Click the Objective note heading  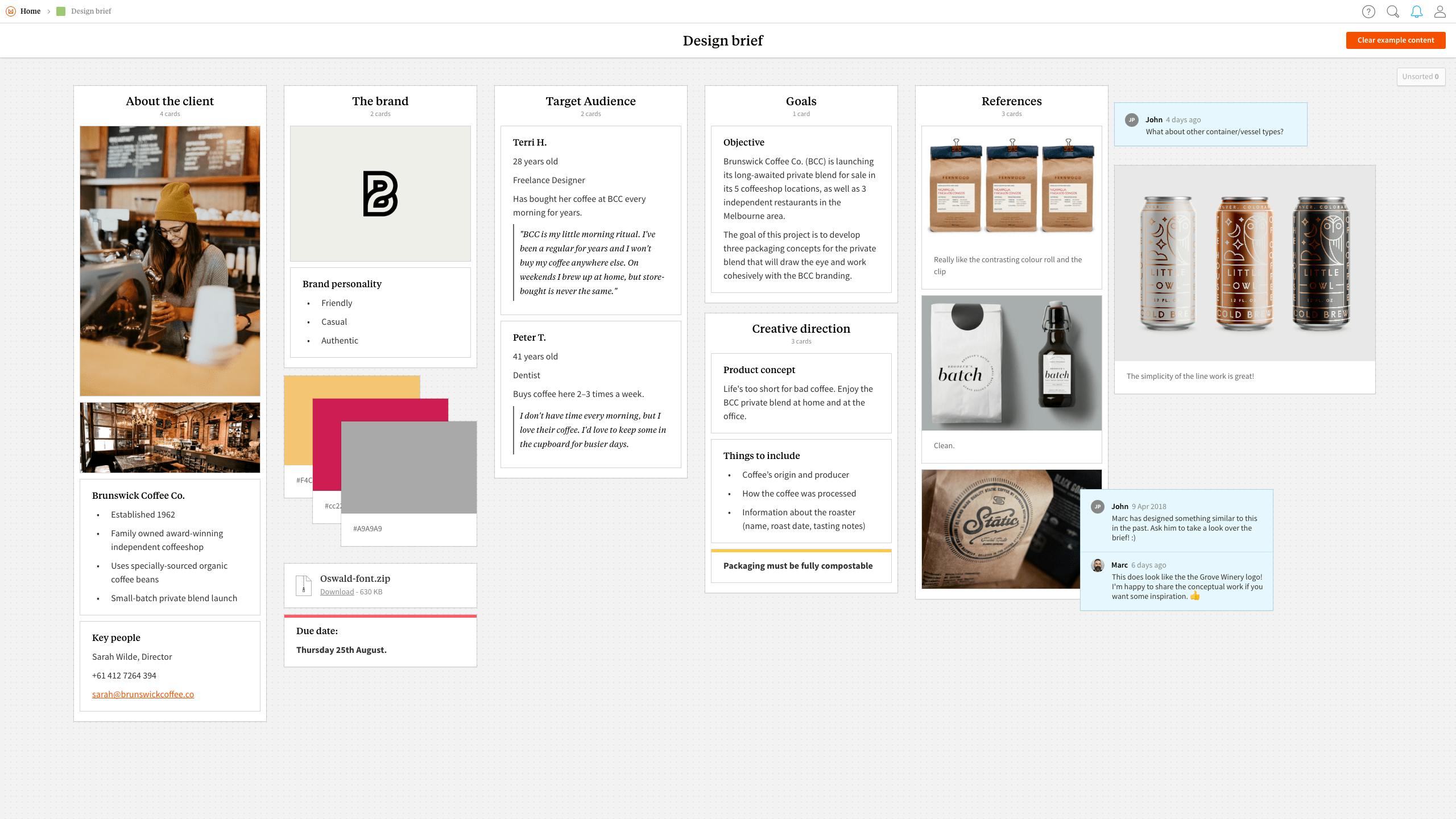743,142
